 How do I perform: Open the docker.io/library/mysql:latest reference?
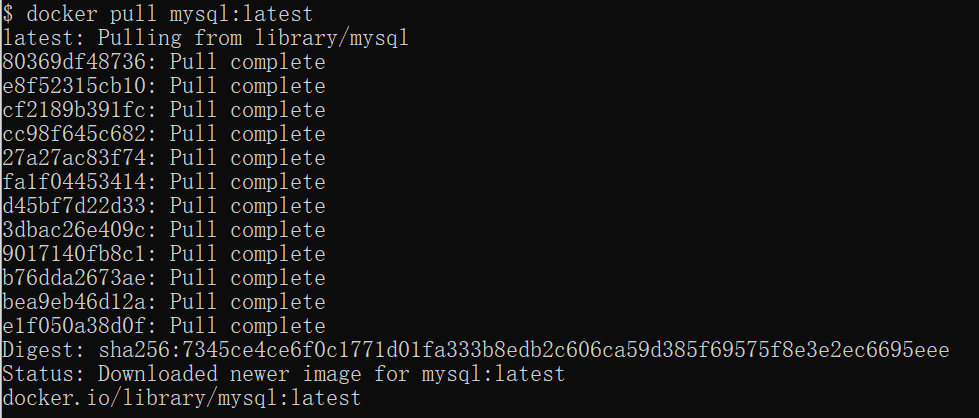pyautogui.click(x=180, y=398)
